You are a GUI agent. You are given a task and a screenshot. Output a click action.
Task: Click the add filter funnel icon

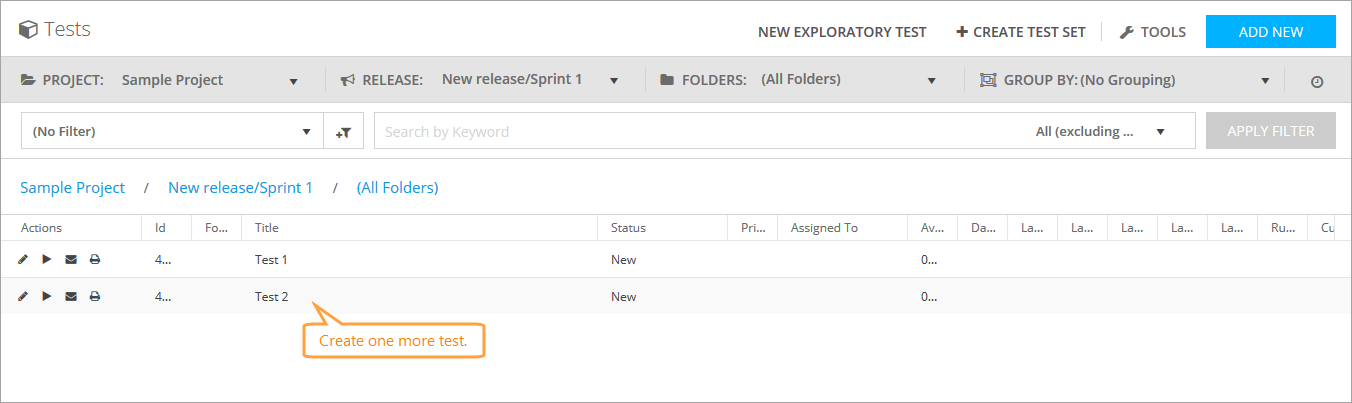pyautogui.click(x=343, y=131)
